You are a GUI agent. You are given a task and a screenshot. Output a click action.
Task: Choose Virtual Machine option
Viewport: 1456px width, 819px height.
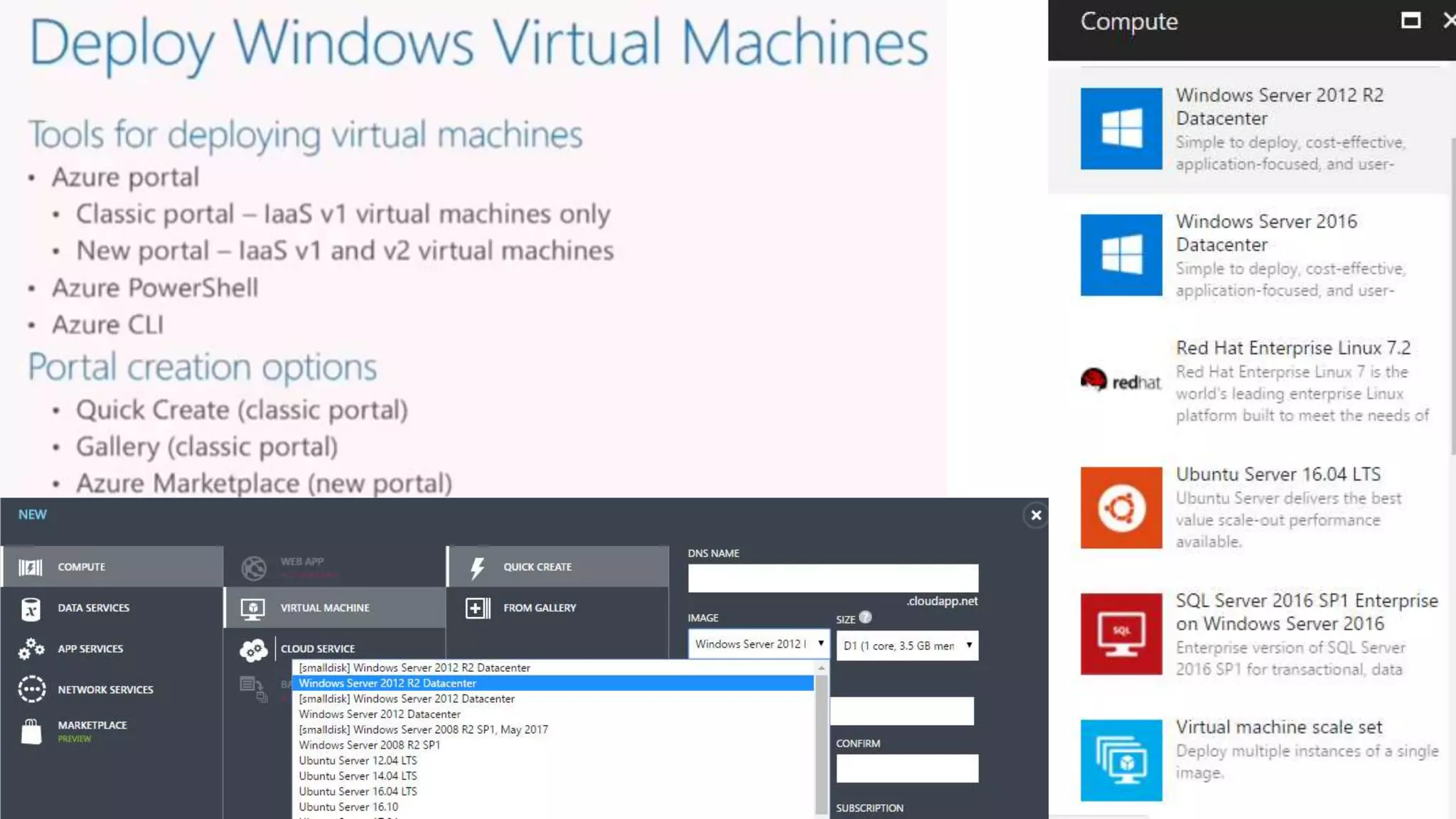pos(324,608)
